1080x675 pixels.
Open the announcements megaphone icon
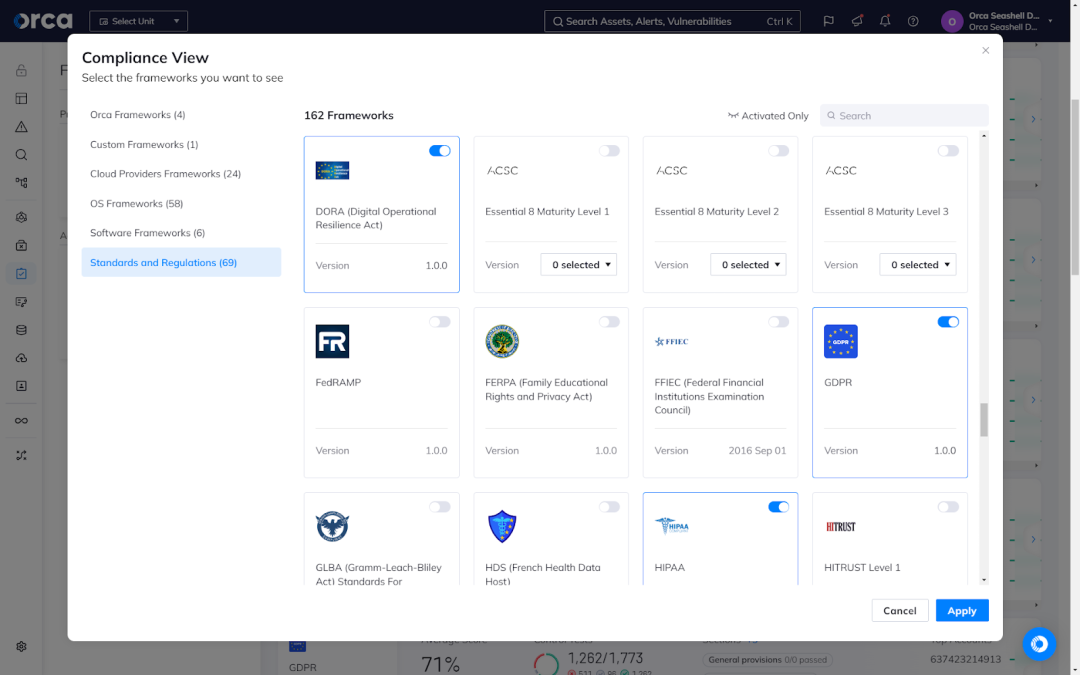(x=857, y=21)
